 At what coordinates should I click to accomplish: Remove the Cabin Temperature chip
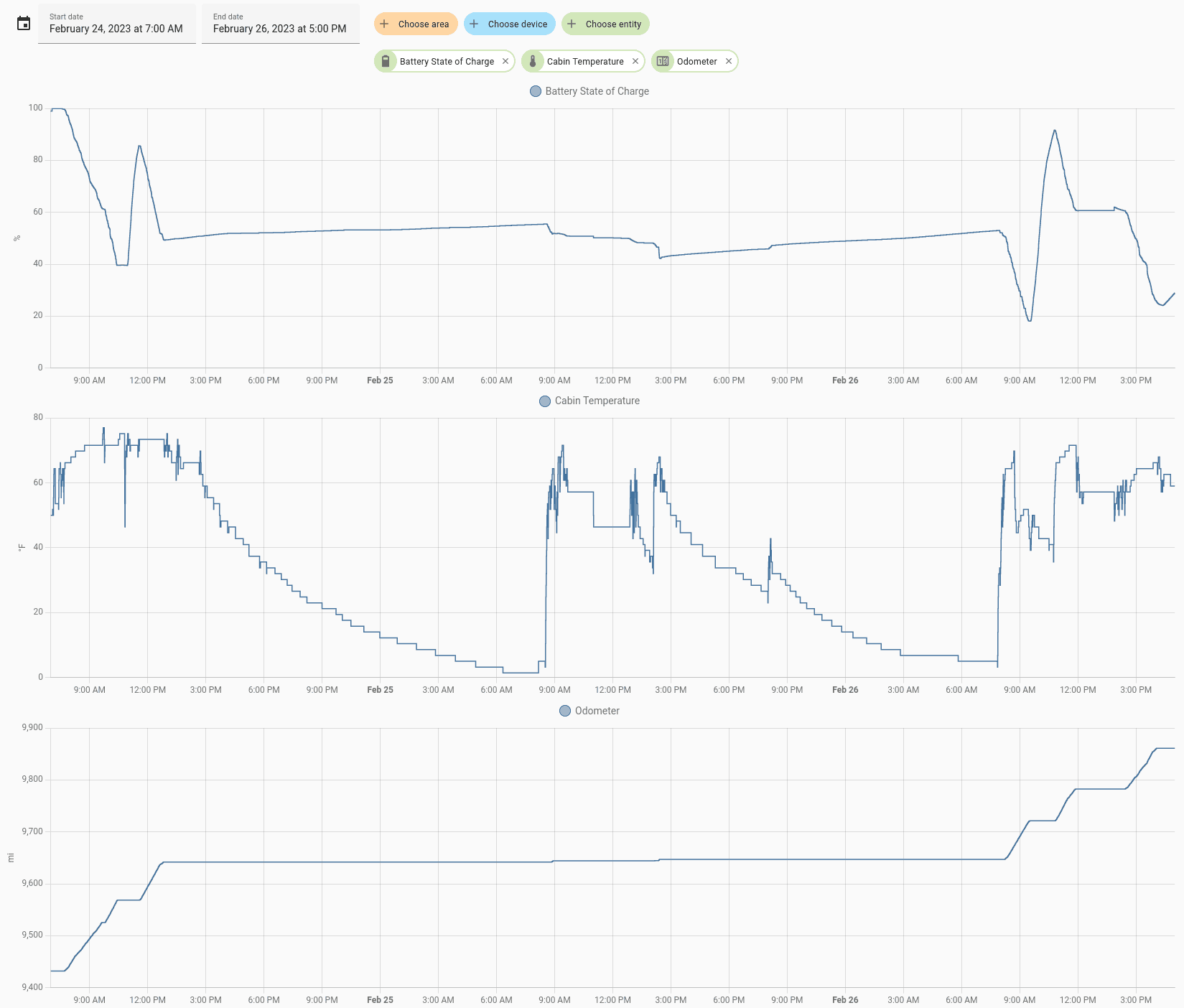click(x=635, y=61)
